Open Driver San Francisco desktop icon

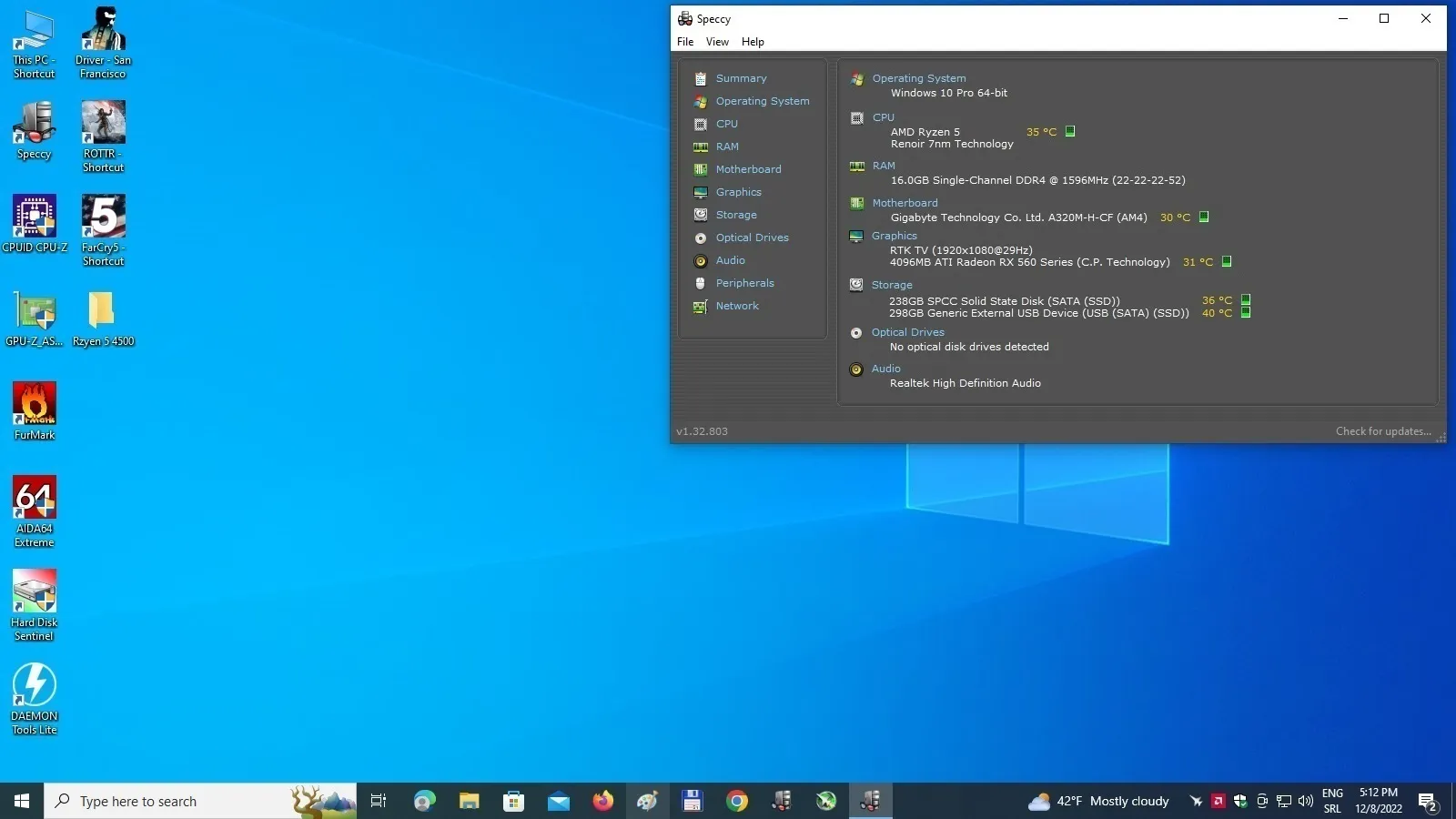coord(103,44)
